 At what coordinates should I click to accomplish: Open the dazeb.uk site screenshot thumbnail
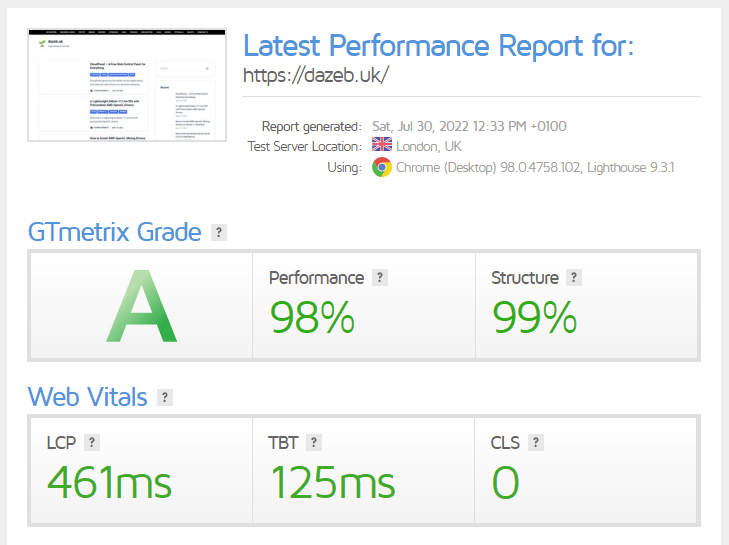coord(127,85)
